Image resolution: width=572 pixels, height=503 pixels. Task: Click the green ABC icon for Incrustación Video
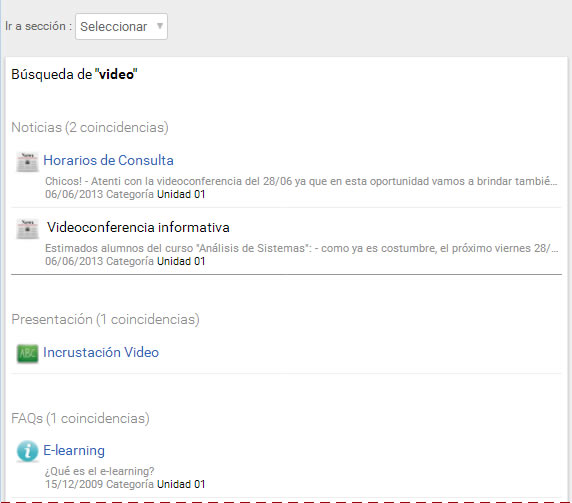click(x=27, y=353)
